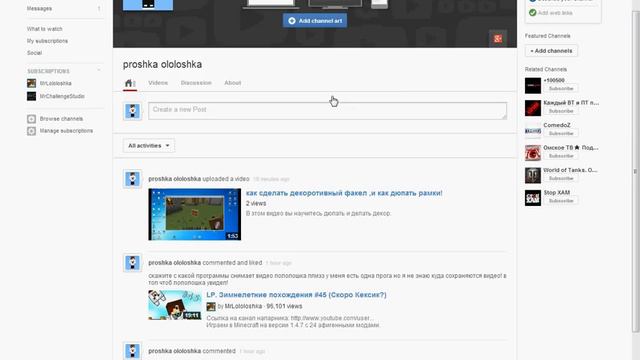Open the All activities dropdown
The height and width of the screenshot is (360, 640).
[149, 146]
